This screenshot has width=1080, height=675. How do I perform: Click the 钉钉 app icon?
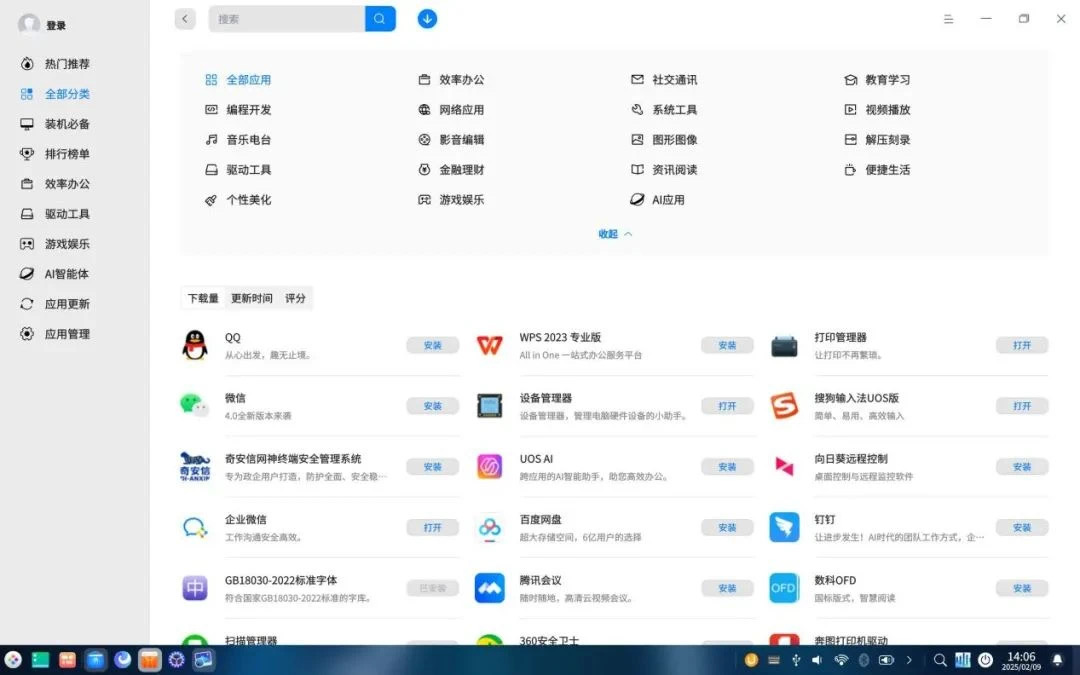pyautogui.click(x=784, y=528)
